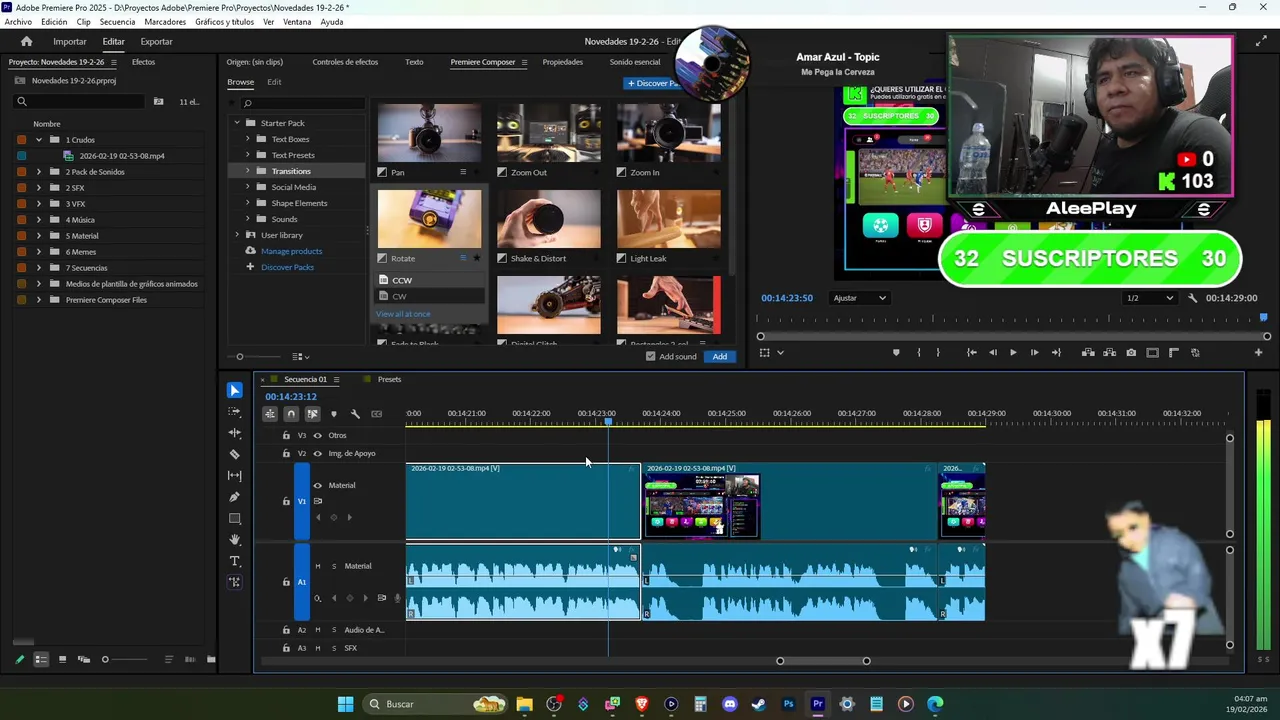1280x720 pixels.
Task: Select the Shake & Distort transition thumbnail
Action: click(549, 219)
